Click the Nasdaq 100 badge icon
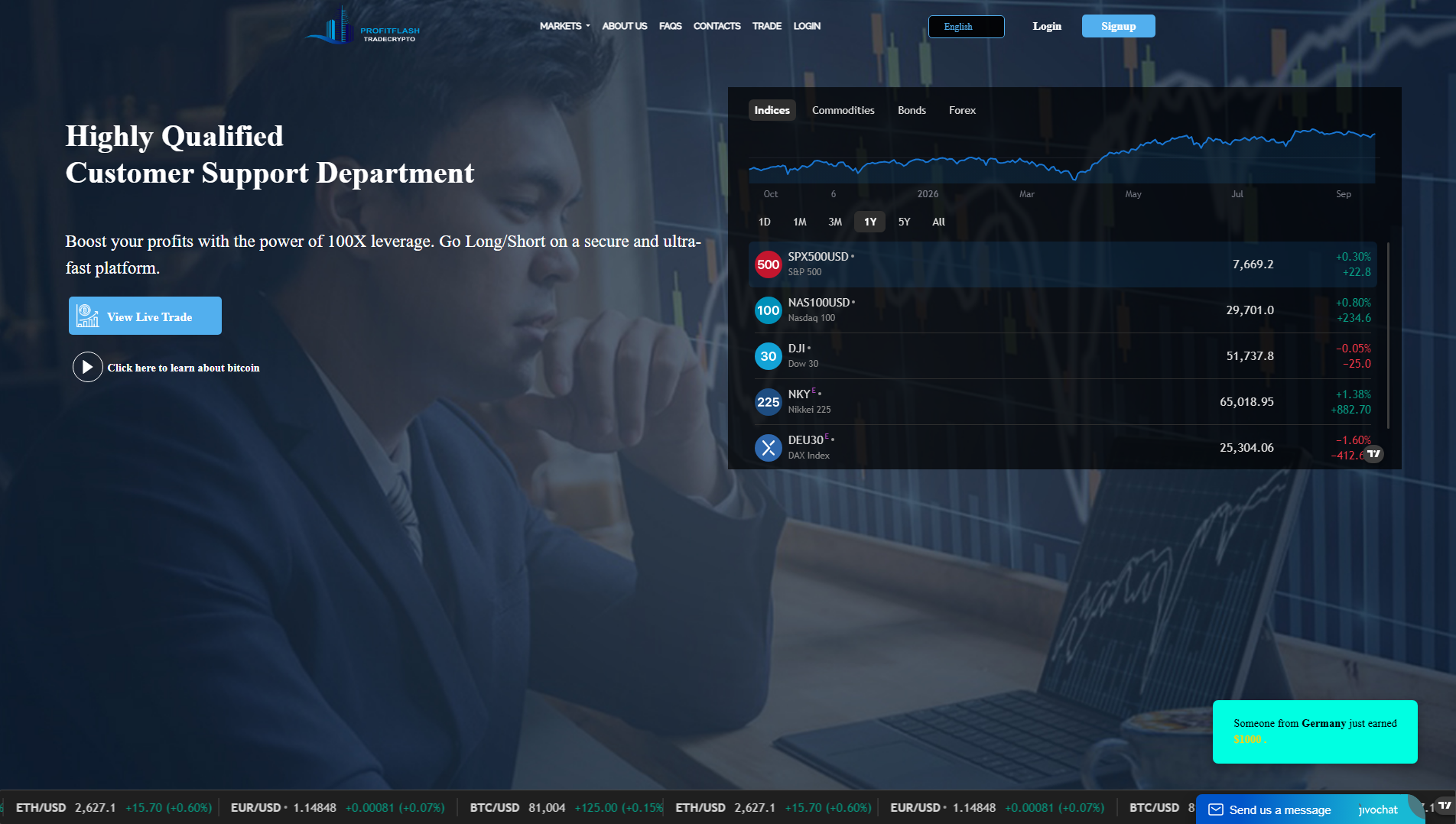Viewport: 1456px width, 824px height. tap(768, 310)
